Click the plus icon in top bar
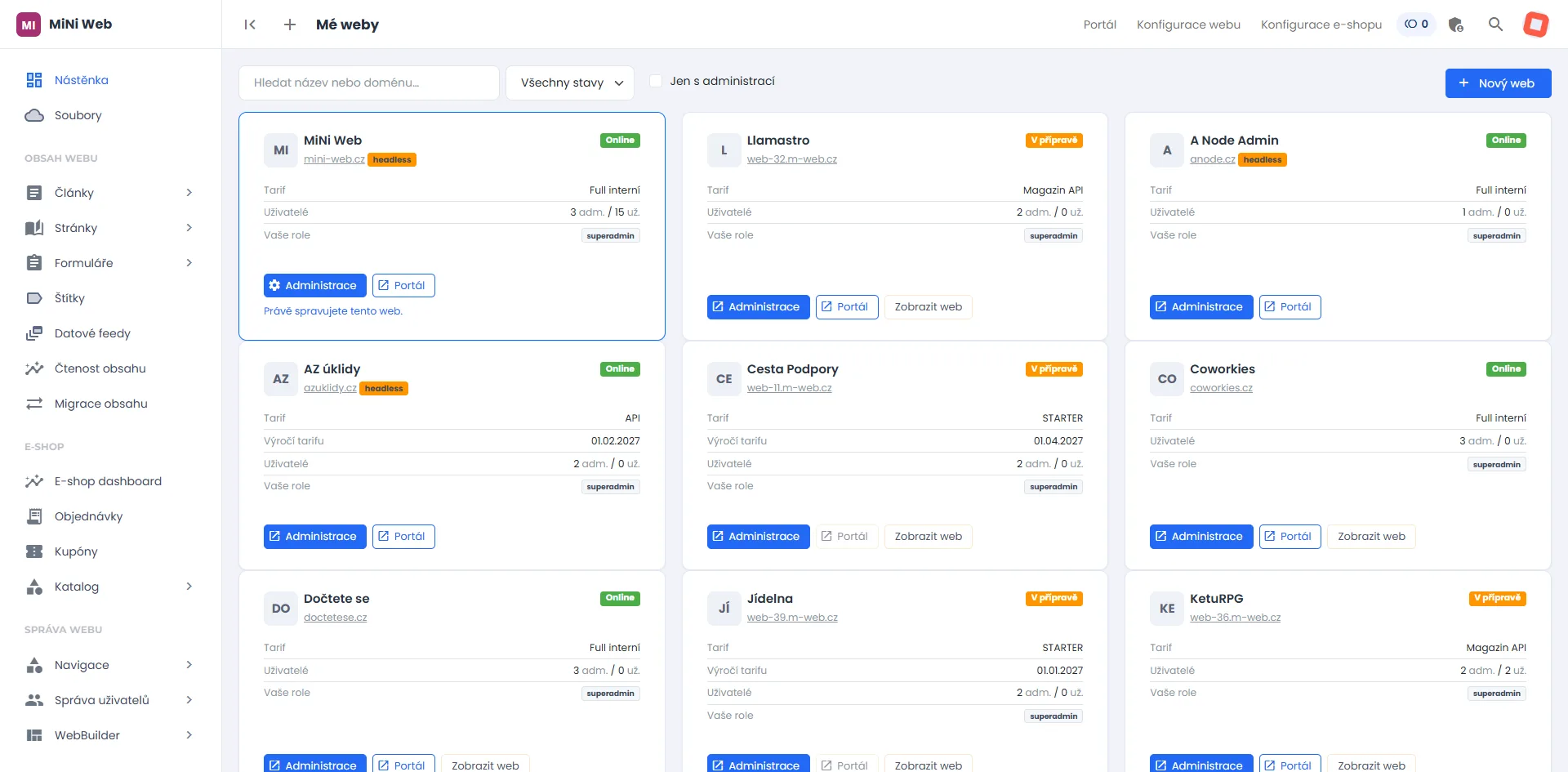The width and height of the screenshot is (1568, 772). click(290, 25)
